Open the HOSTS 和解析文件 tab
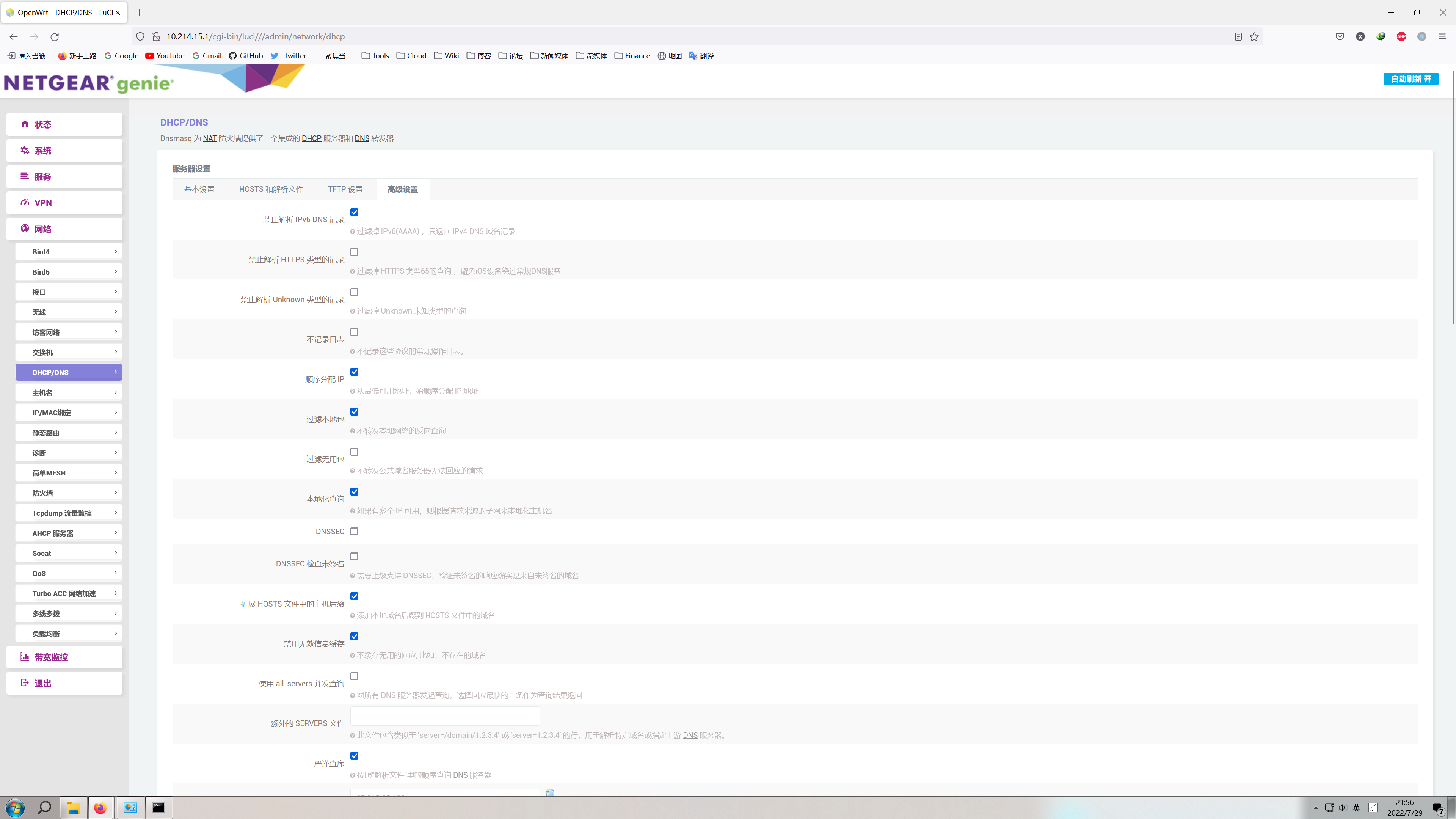The width and height of the screenshot is (1456, 819). click(x=271, y=189)
